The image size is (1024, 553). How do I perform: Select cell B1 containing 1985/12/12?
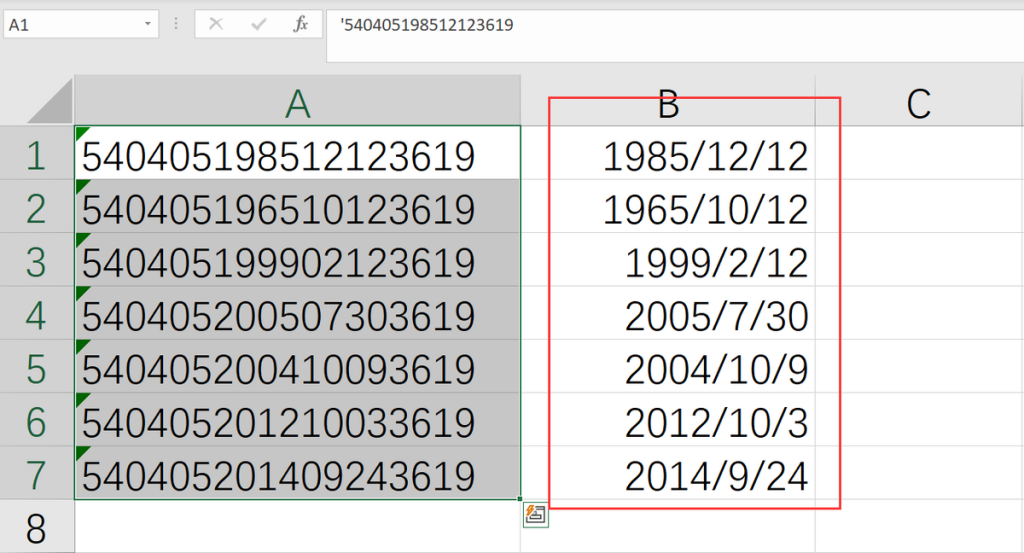668,153
